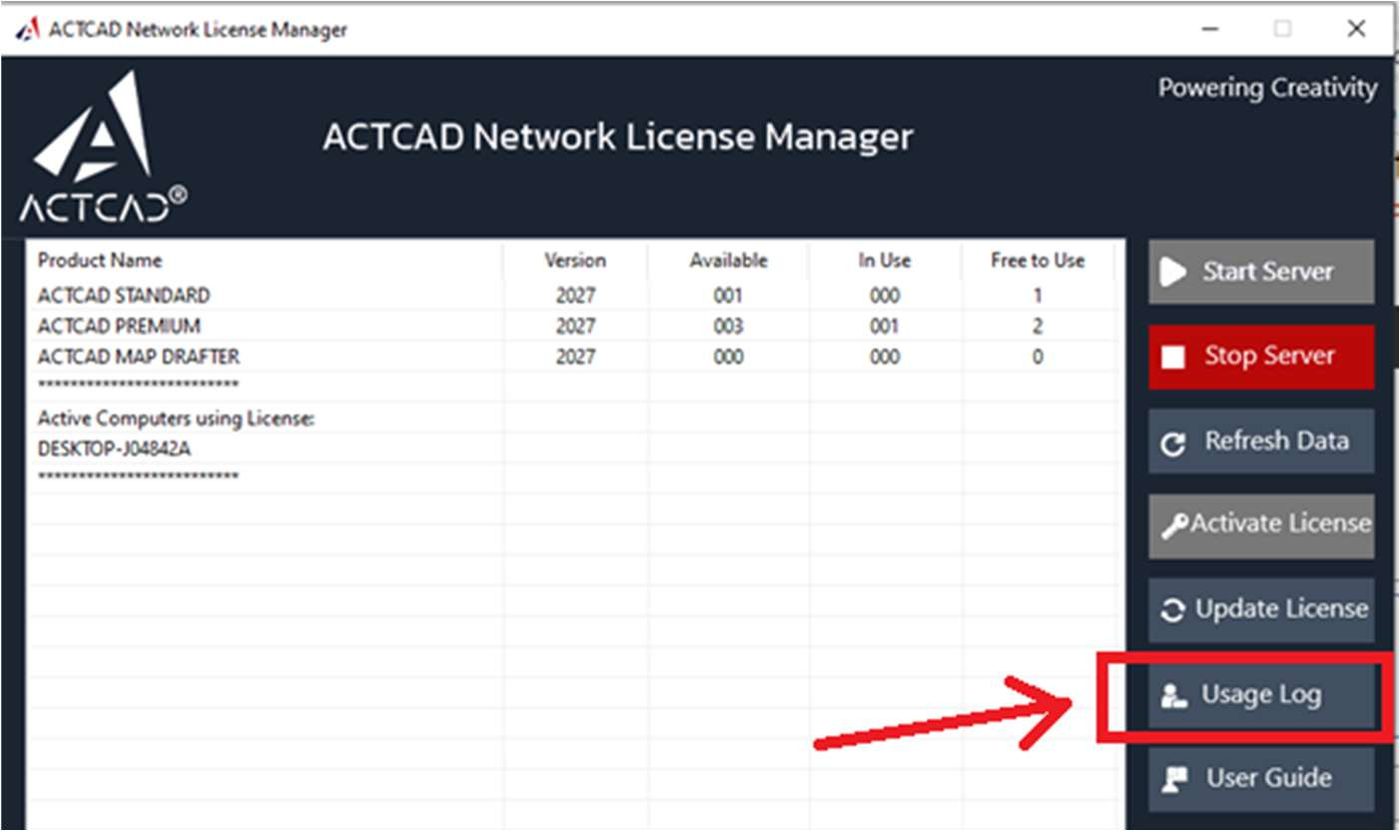Click the person icon on Usage Log
1400x832 pixels.
pyautogui.click(x=1174, y=695)
